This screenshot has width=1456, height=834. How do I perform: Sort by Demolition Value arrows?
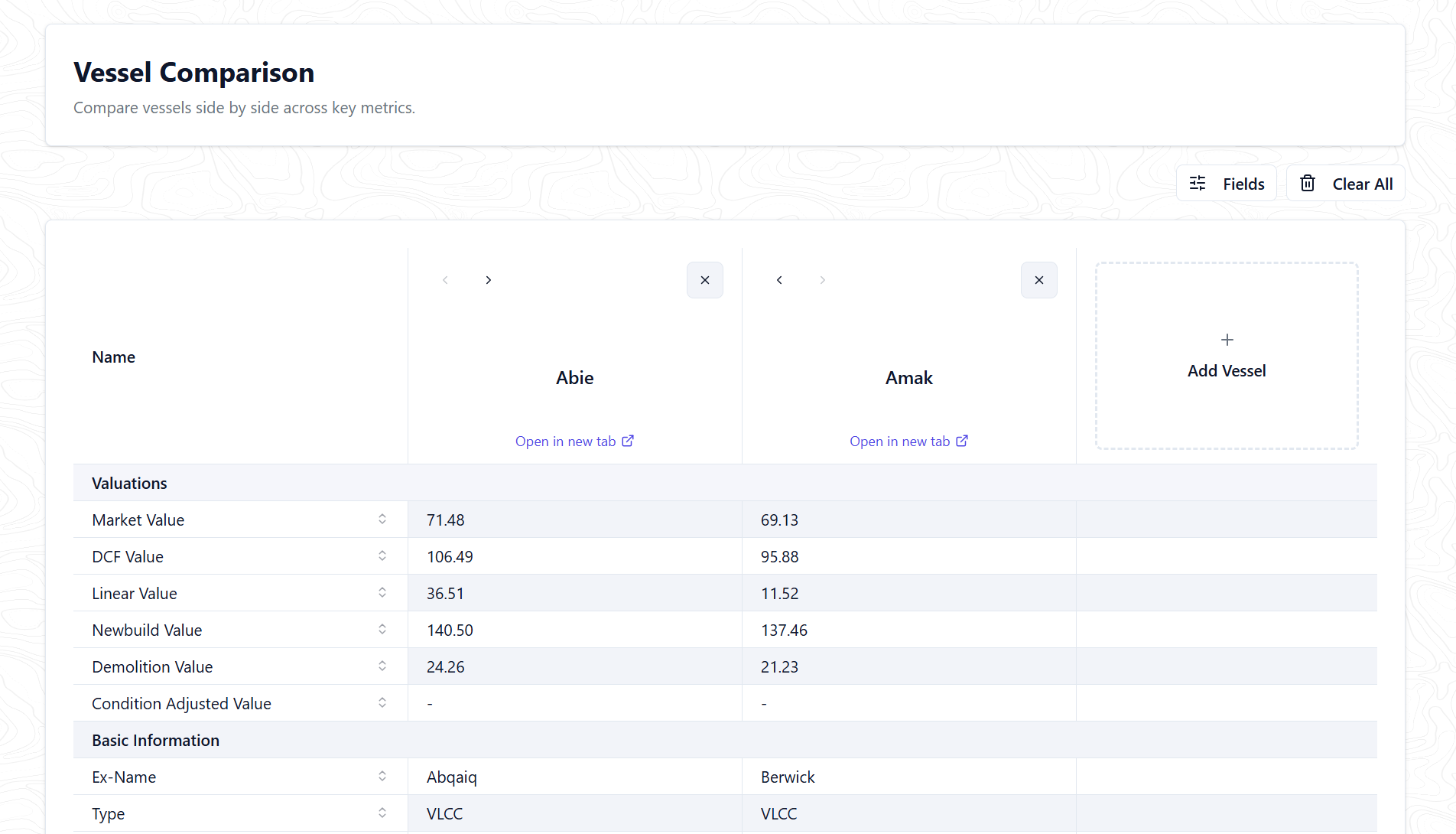(x=382, y=666)
